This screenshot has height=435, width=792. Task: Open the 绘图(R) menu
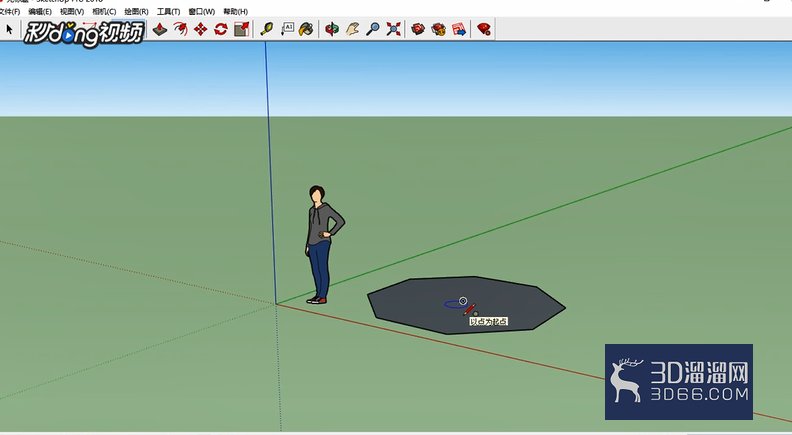point(136,11)
